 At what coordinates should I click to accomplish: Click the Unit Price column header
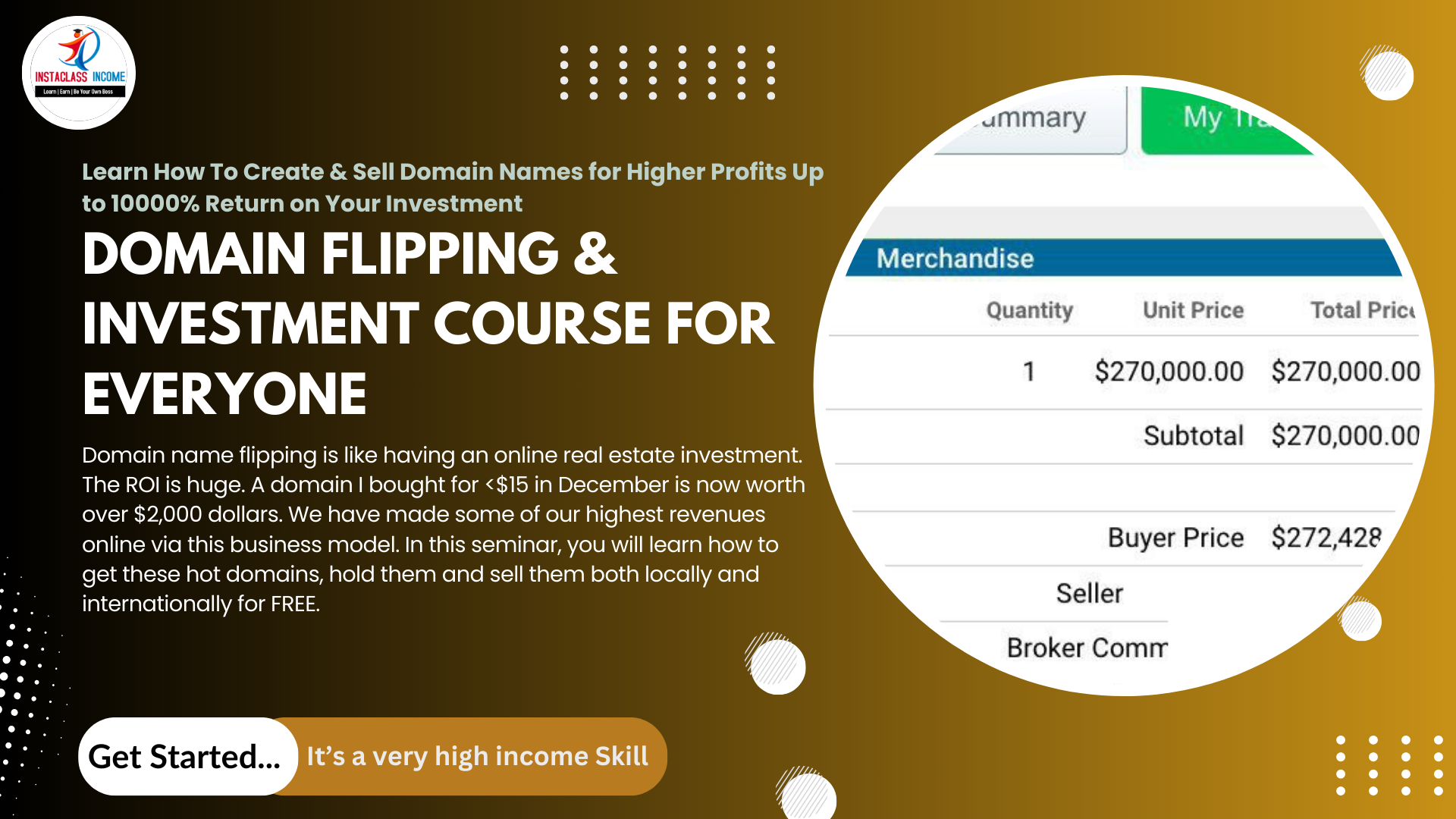(x=1193, y=310)
